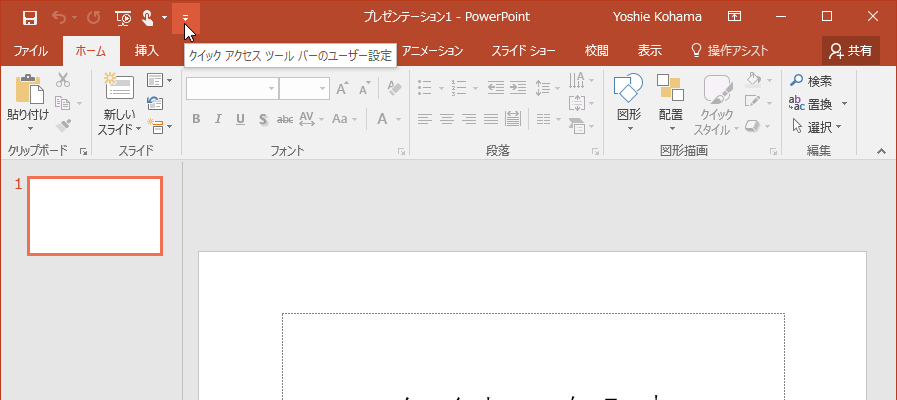Toggle Italic formatting
The height and width of the screenshot is (400, 897).
[x=218, y=119]
